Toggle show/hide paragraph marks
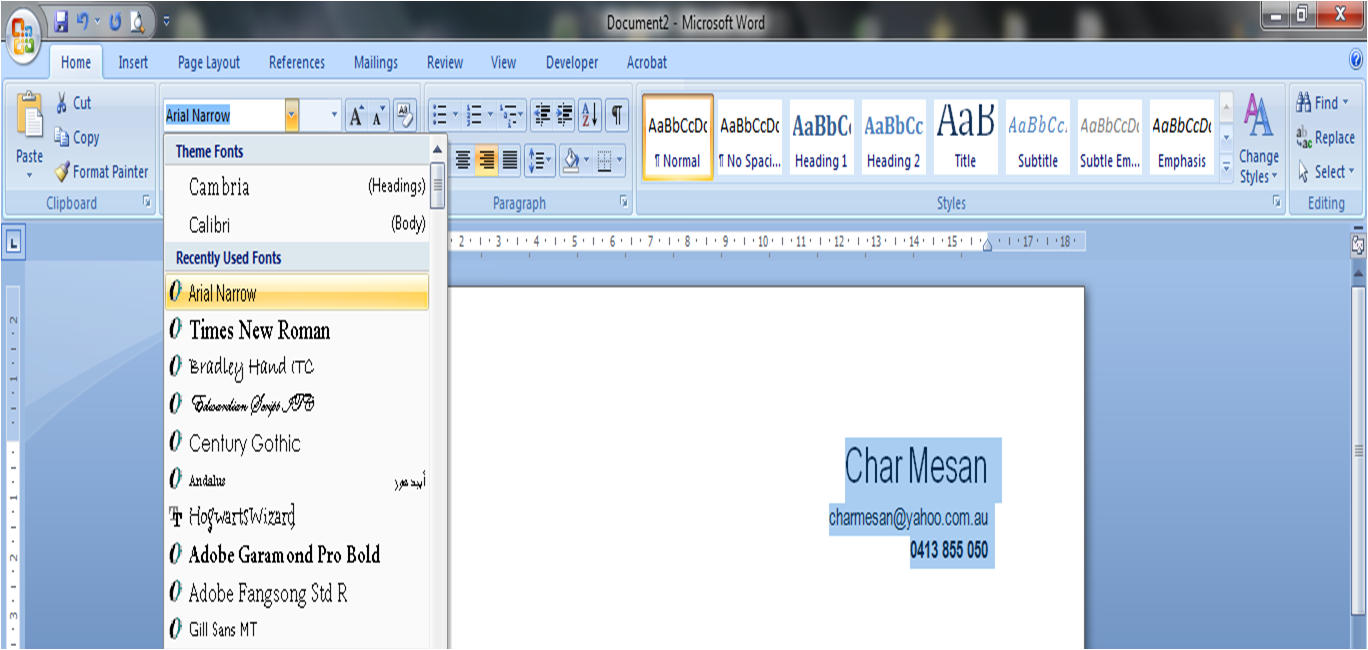 click(x=617, y=116)
